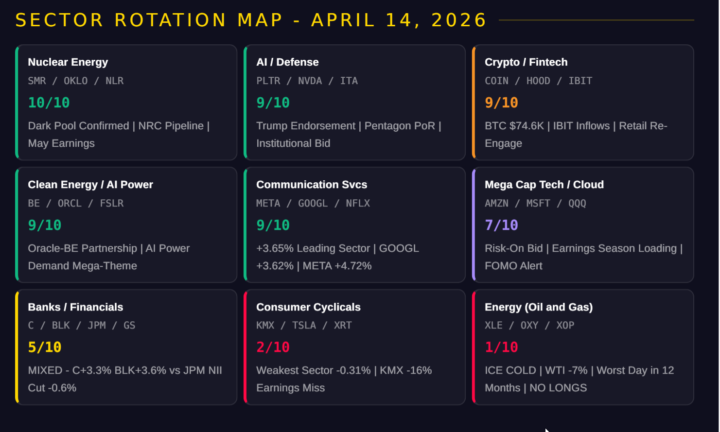
Task: Select the COIN / HOOD / IBIT ticker line
Action: 538,81
